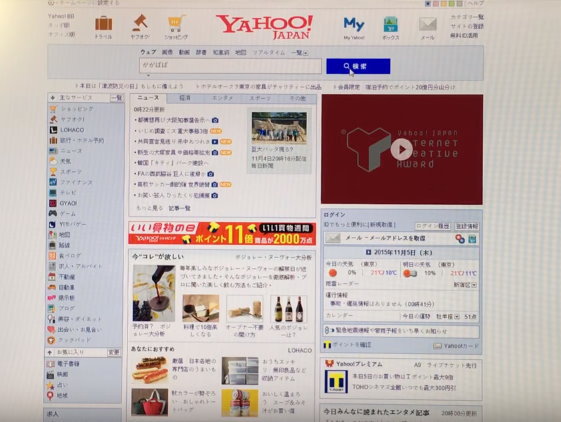Click the ショッピング icon in services sidebar
The height and width of the screenshot is (422, 561).
tap(53, 109)
